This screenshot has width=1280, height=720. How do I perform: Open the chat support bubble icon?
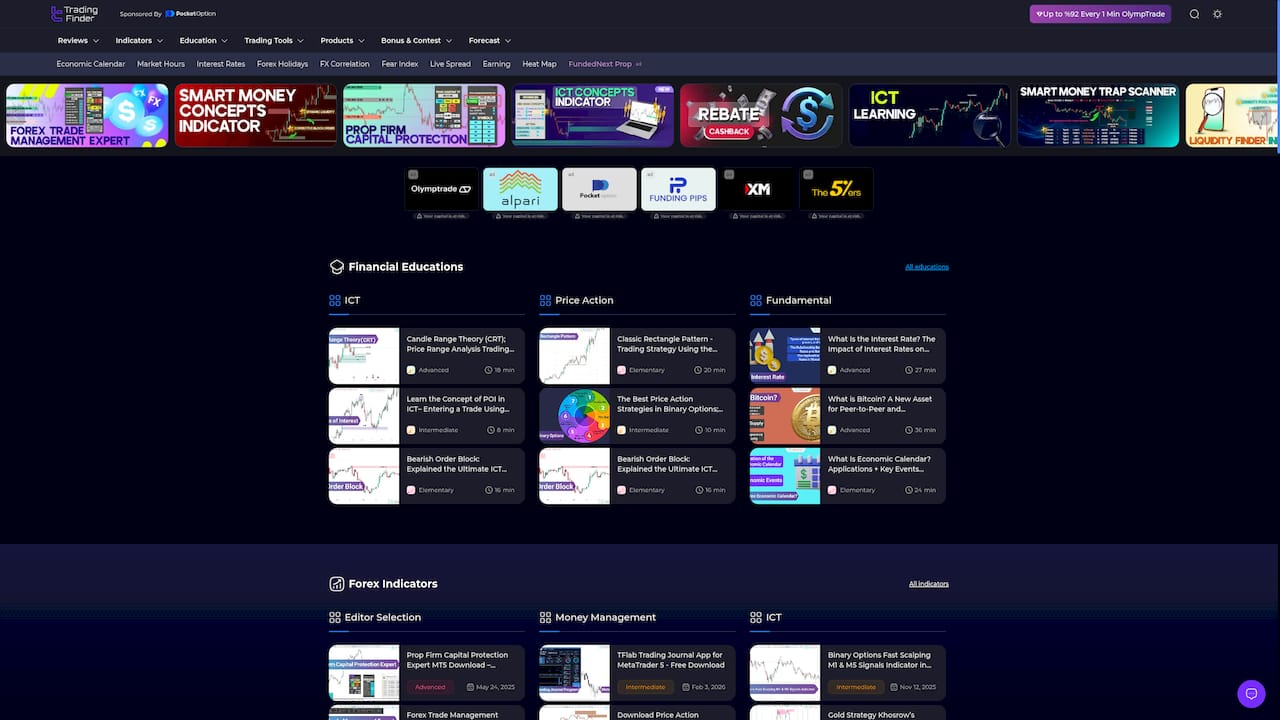[1251, 693]
